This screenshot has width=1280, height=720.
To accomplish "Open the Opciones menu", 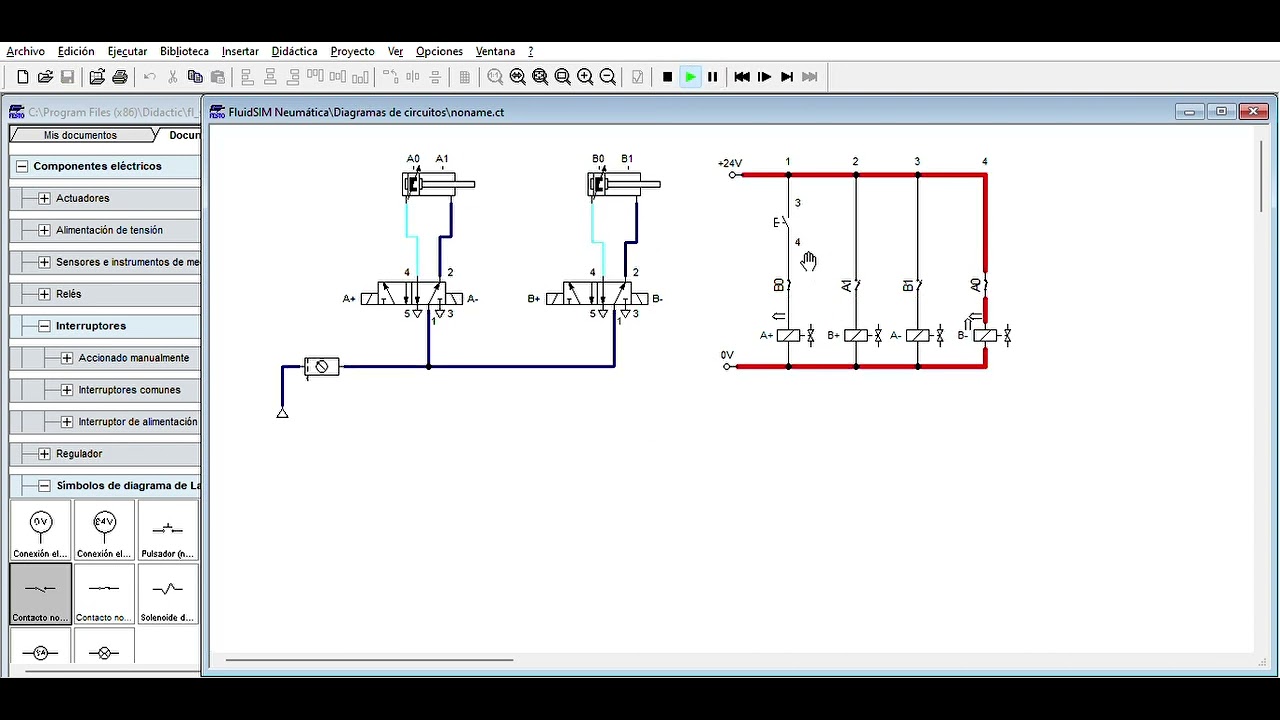I will [439, 51].
